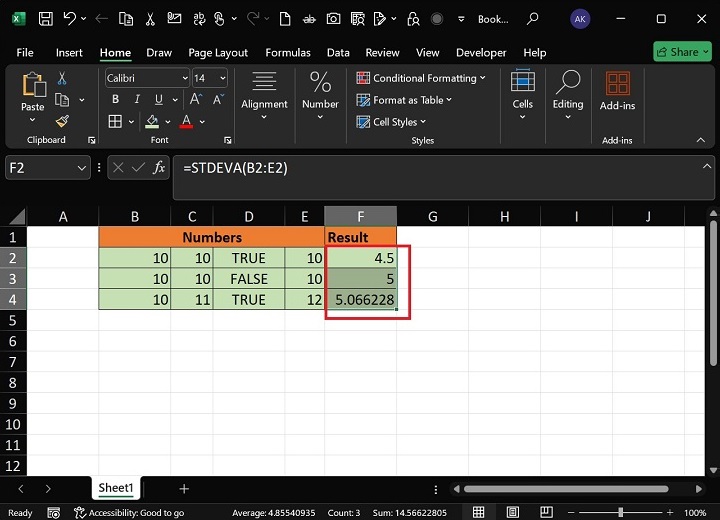Click the Save icon in the title bar

point(44,19)
